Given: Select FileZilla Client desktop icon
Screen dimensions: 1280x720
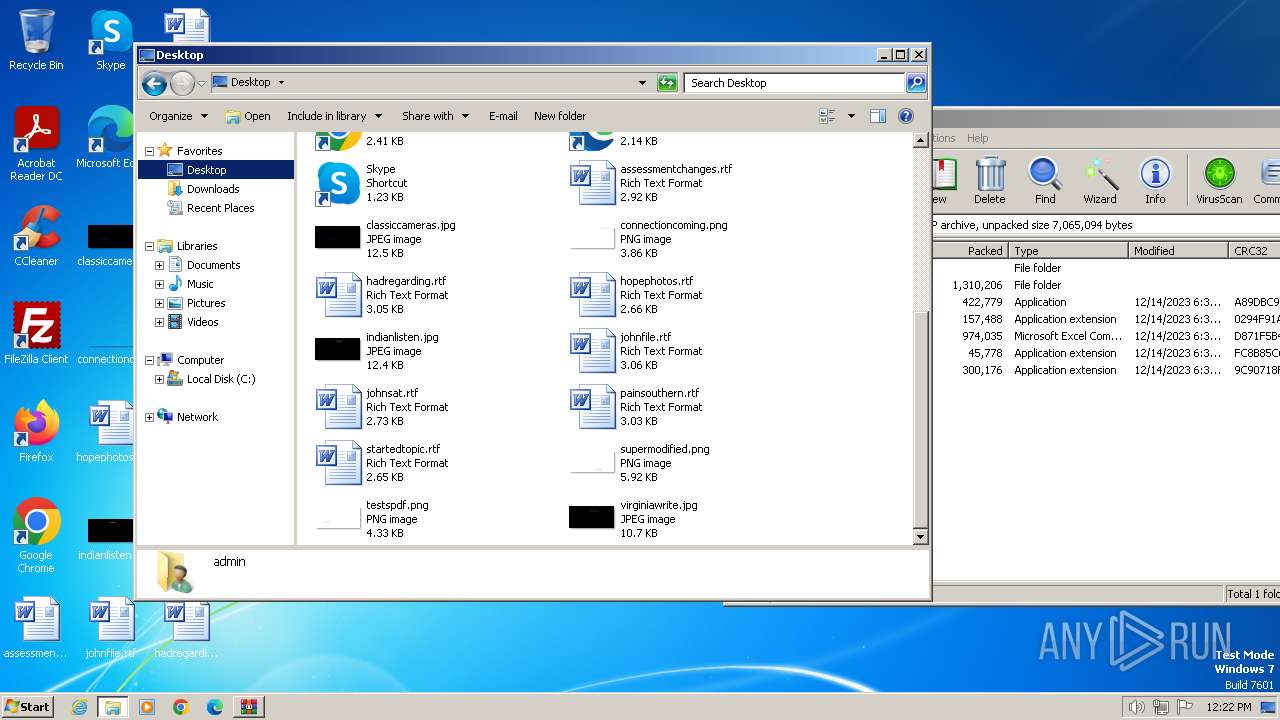Looking at the screenshot, I should (36, 333).
